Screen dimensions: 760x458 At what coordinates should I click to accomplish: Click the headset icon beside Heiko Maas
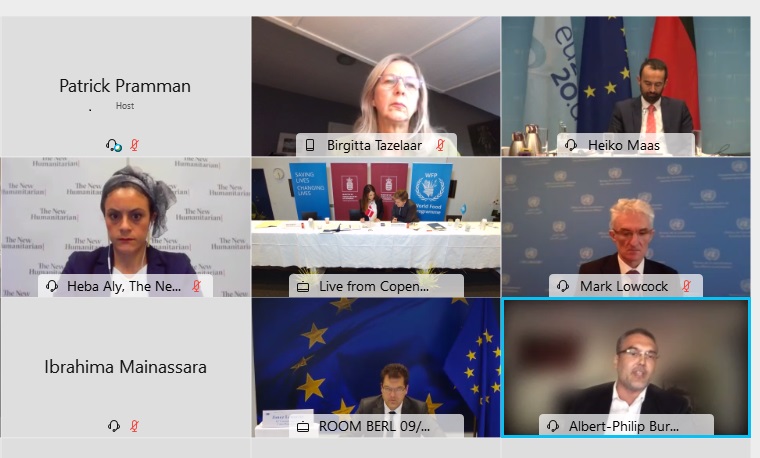coord(571,145)
